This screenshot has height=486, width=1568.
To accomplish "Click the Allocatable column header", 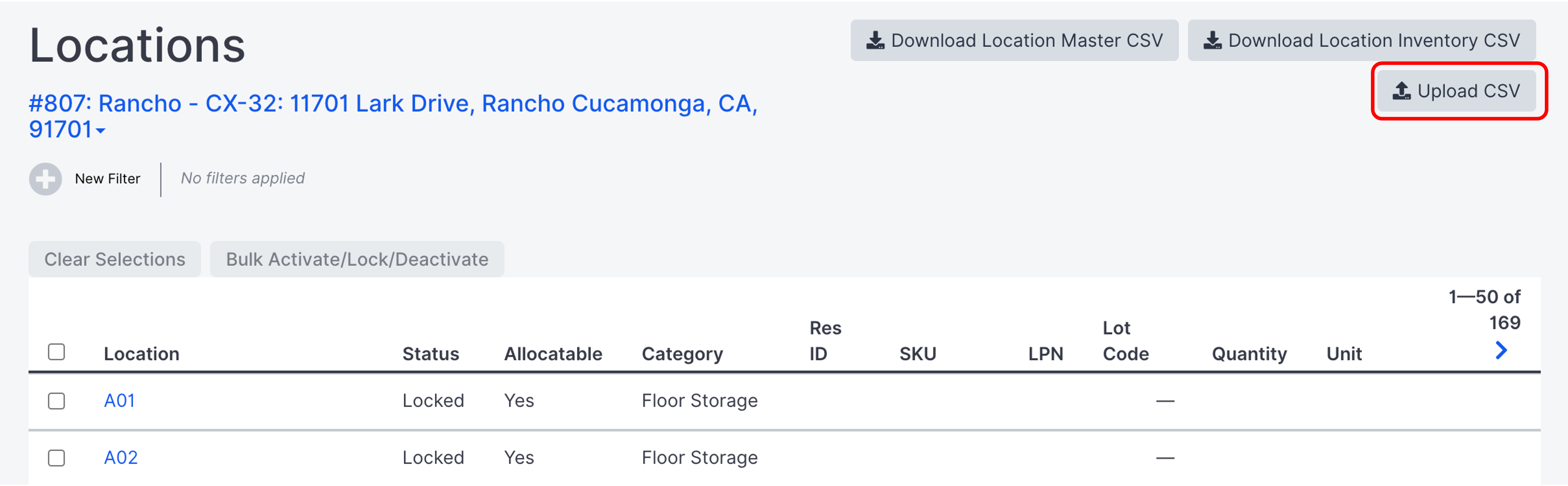I will click(x=553, y=354).
